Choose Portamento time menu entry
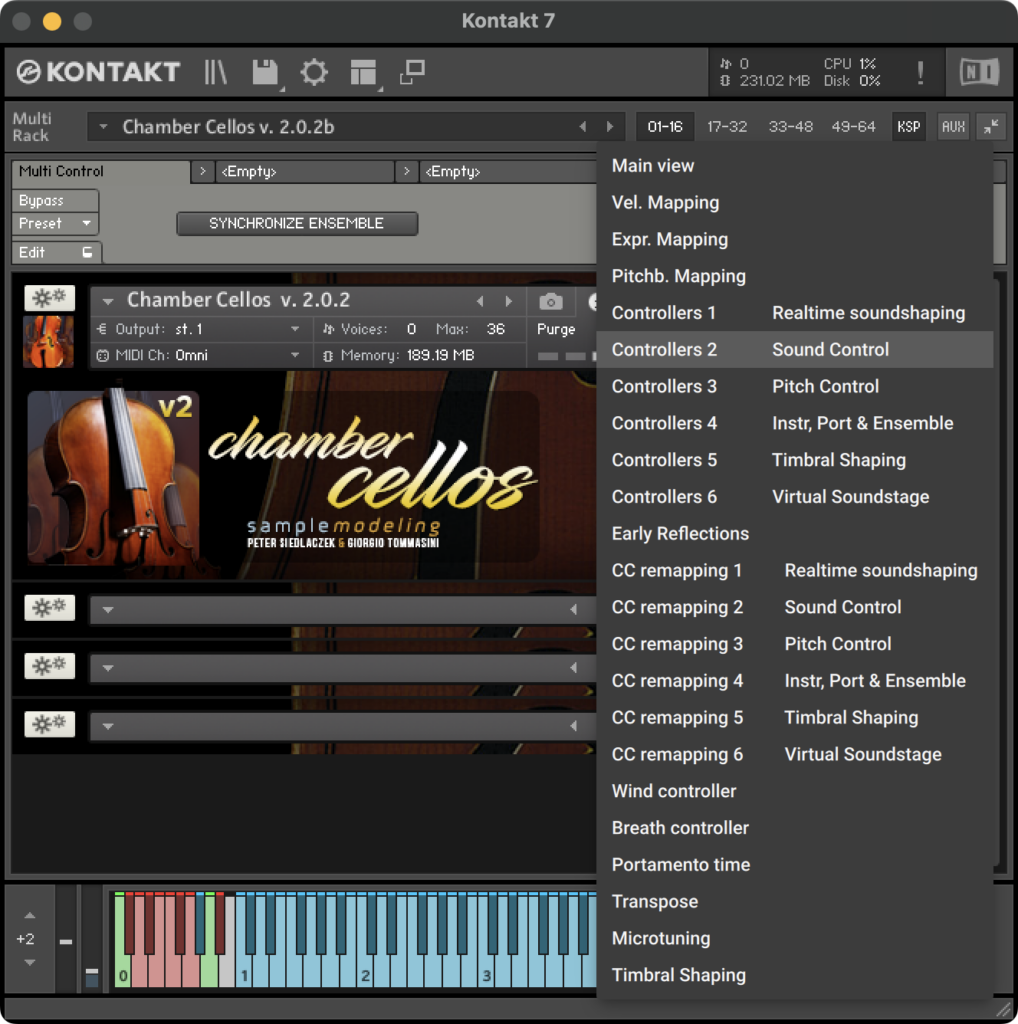1018x1024 pixels. (795, 865)
